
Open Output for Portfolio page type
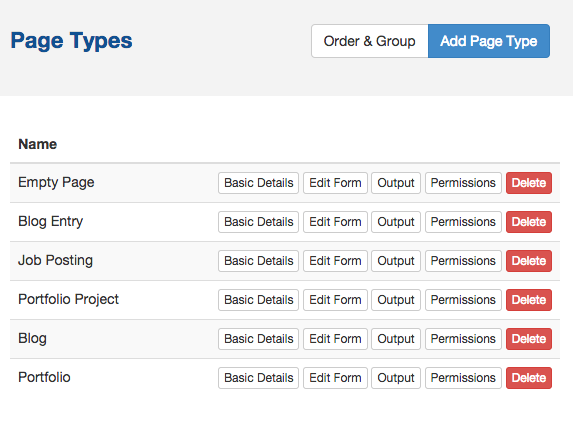[396, 378]
